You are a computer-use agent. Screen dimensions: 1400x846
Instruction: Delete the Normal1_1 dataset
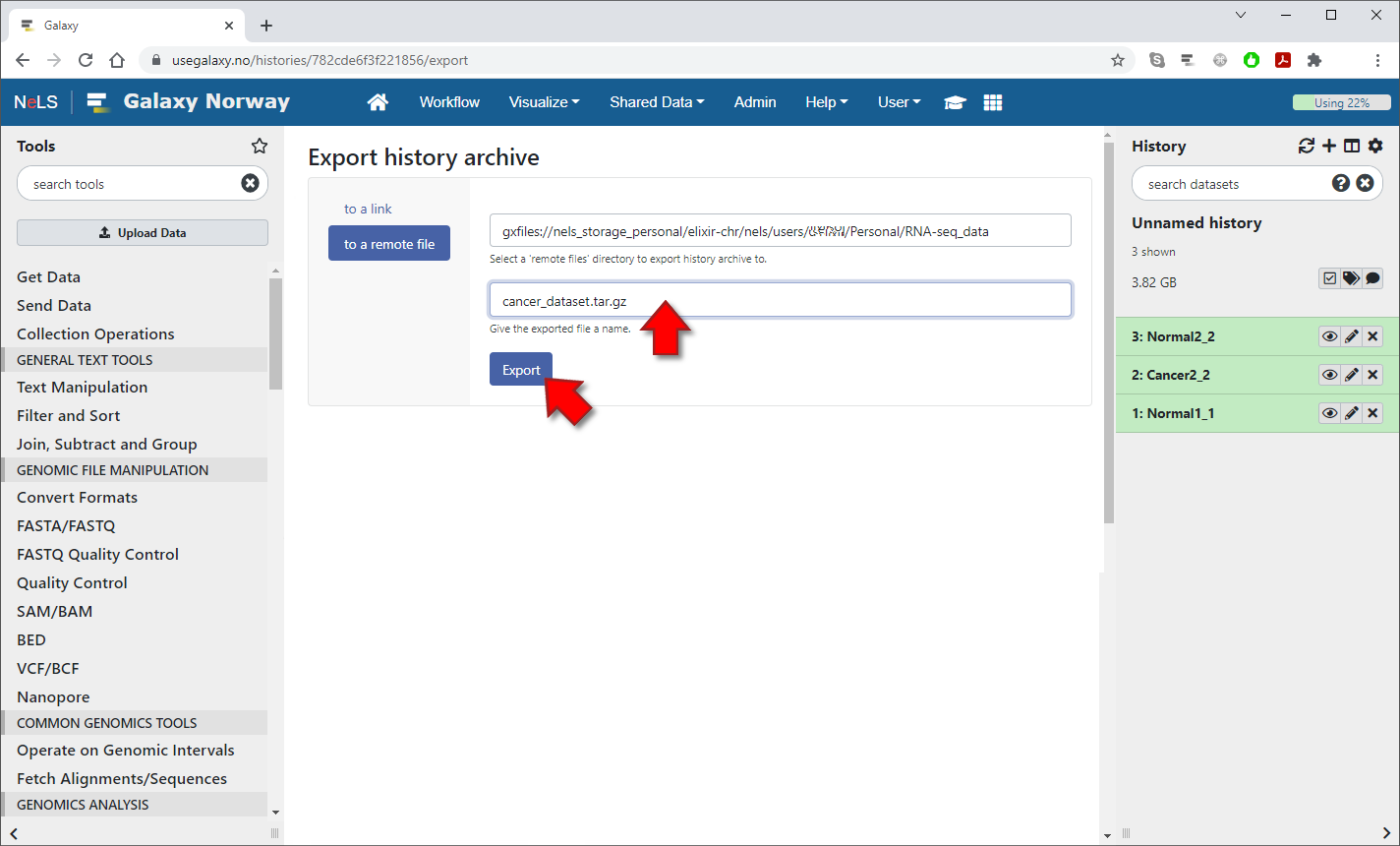click(x=1373, y=413)
